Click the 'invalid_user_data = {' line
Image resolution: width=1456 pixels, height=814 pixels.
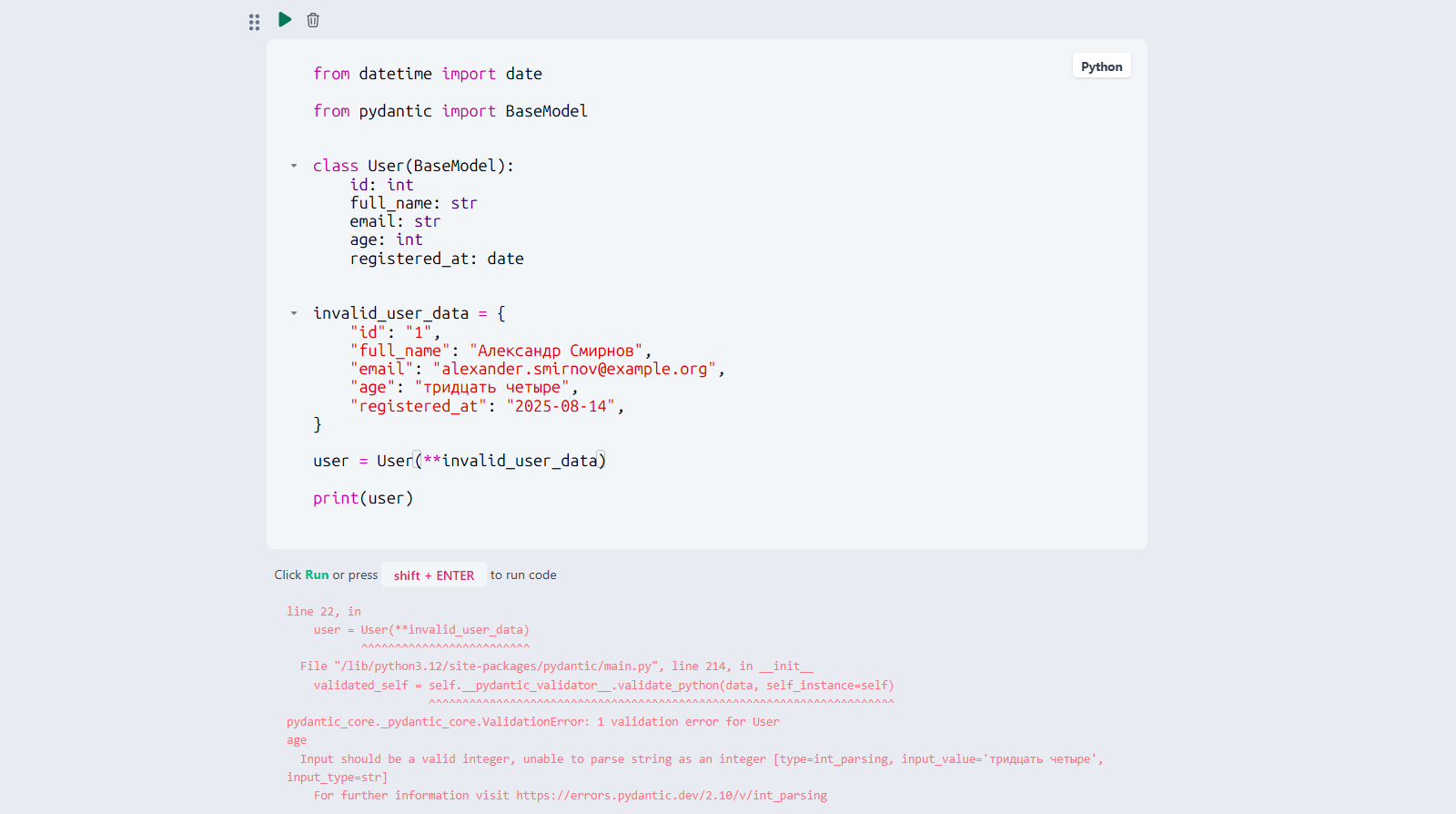coord(409,313)
